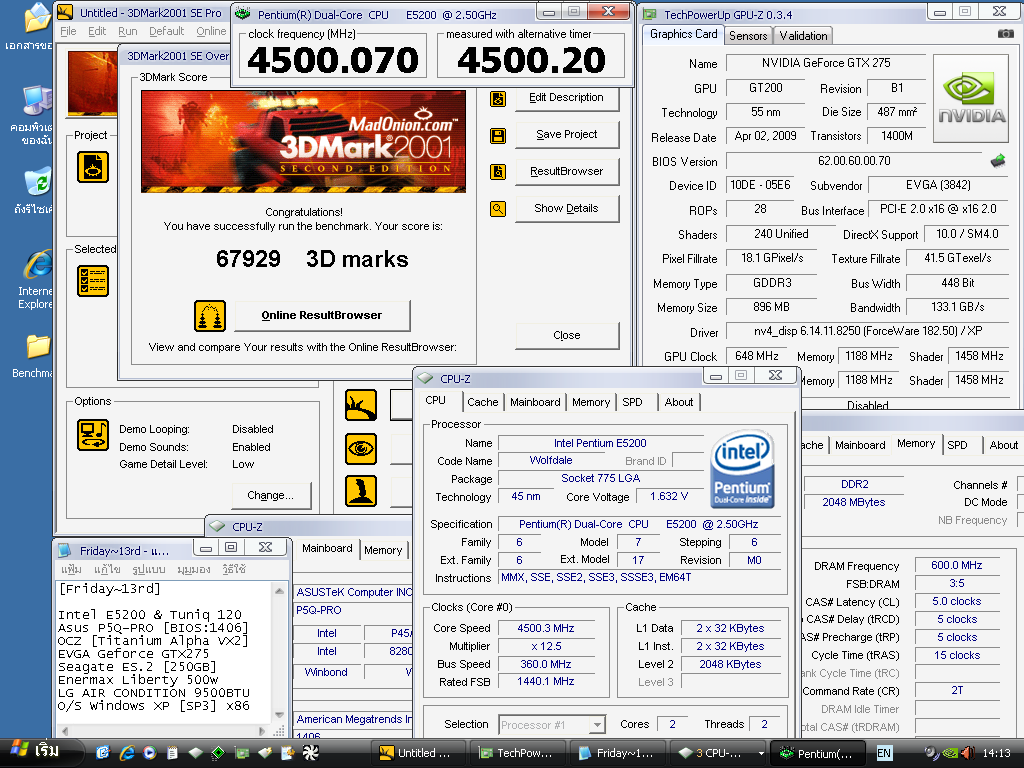Click the DRAM Frequency 600.0 MHz value
The width and height of the screenshot is (1024, 768).
[x=957, y=566]
